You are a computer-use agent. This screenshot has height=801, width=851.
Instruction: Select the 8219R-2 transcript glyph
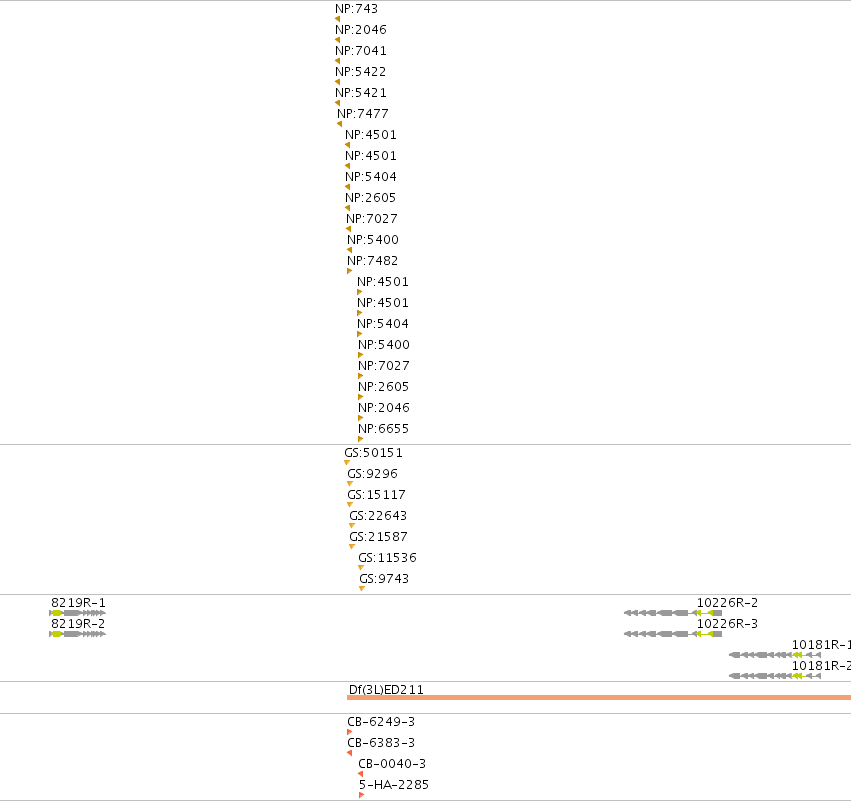point(77,634)
